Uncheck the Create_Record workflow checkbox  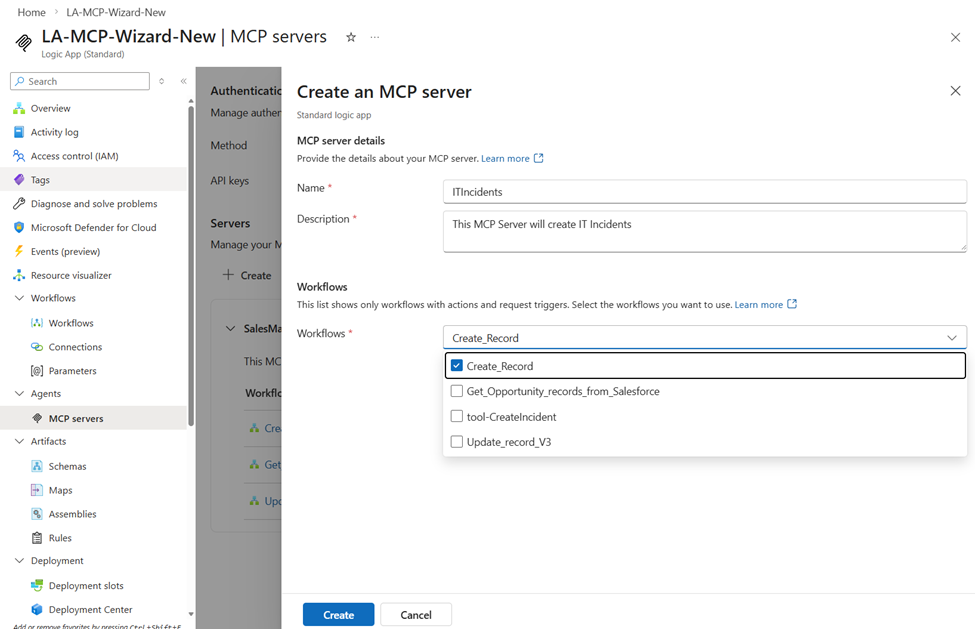(x=456, y=365)
